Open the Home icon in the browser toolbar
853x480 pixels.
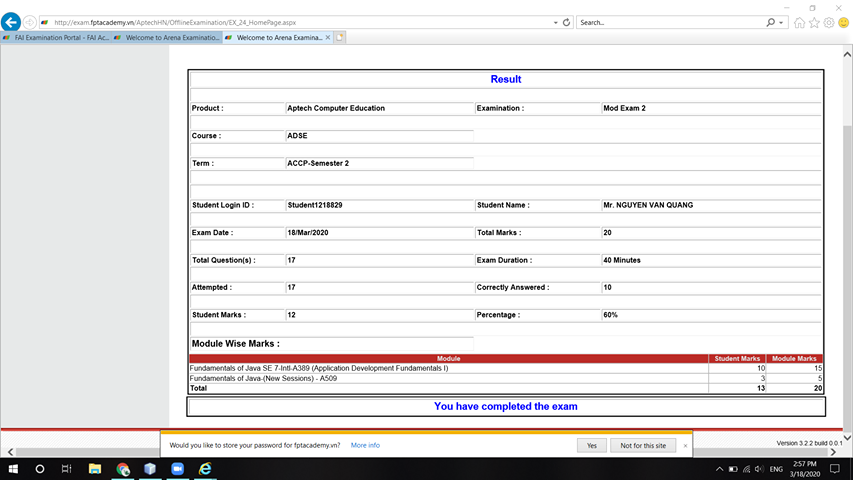click(799, 22)
